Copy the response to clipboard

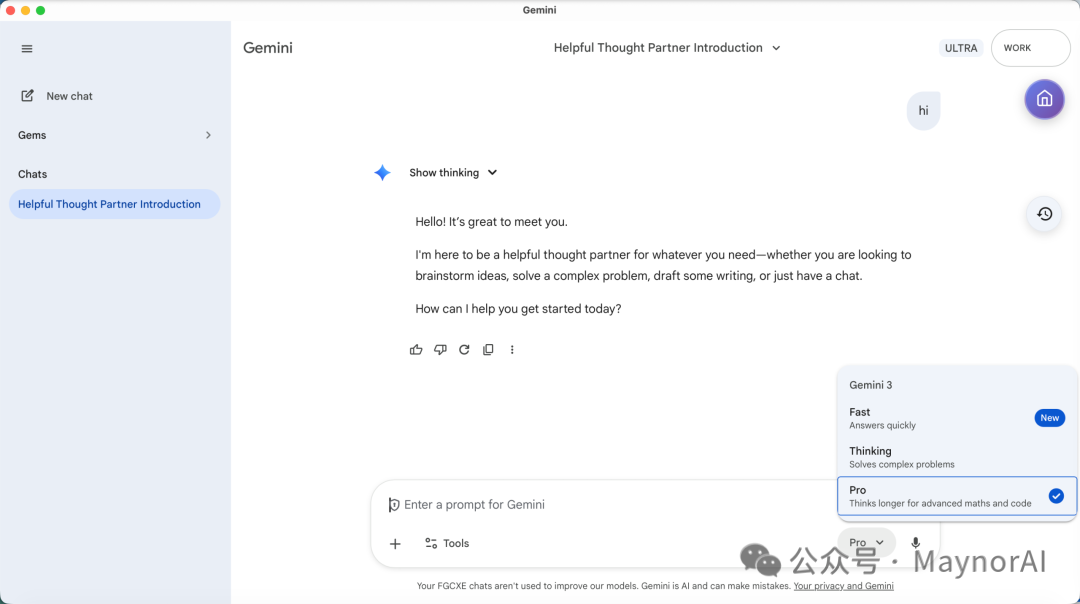coord(488,350)
